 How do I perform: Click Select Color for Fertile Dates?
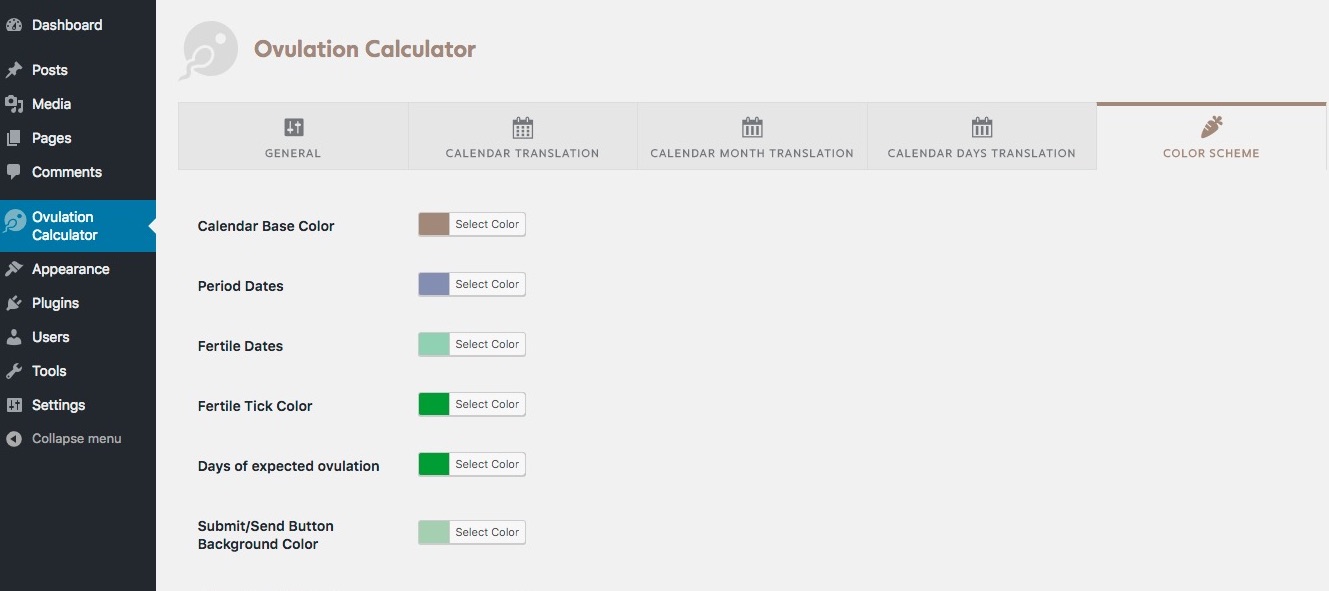point(487,345)
